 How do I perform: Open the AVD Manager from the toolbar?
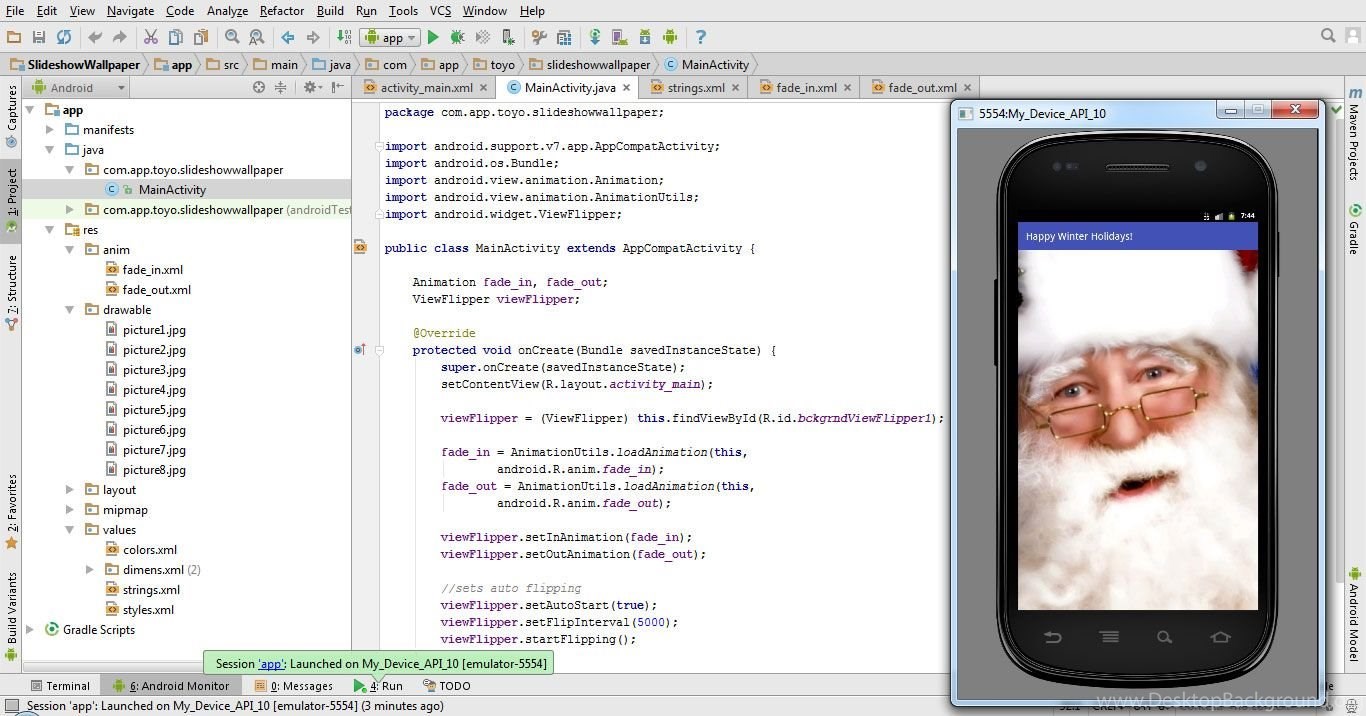click(x=620, y=37)
